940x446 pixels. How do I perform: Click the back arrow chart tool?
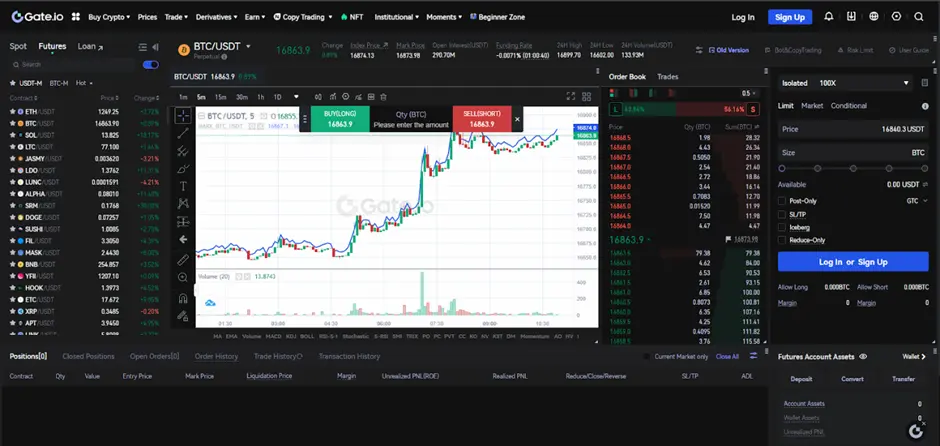click(x=183, y=239)
